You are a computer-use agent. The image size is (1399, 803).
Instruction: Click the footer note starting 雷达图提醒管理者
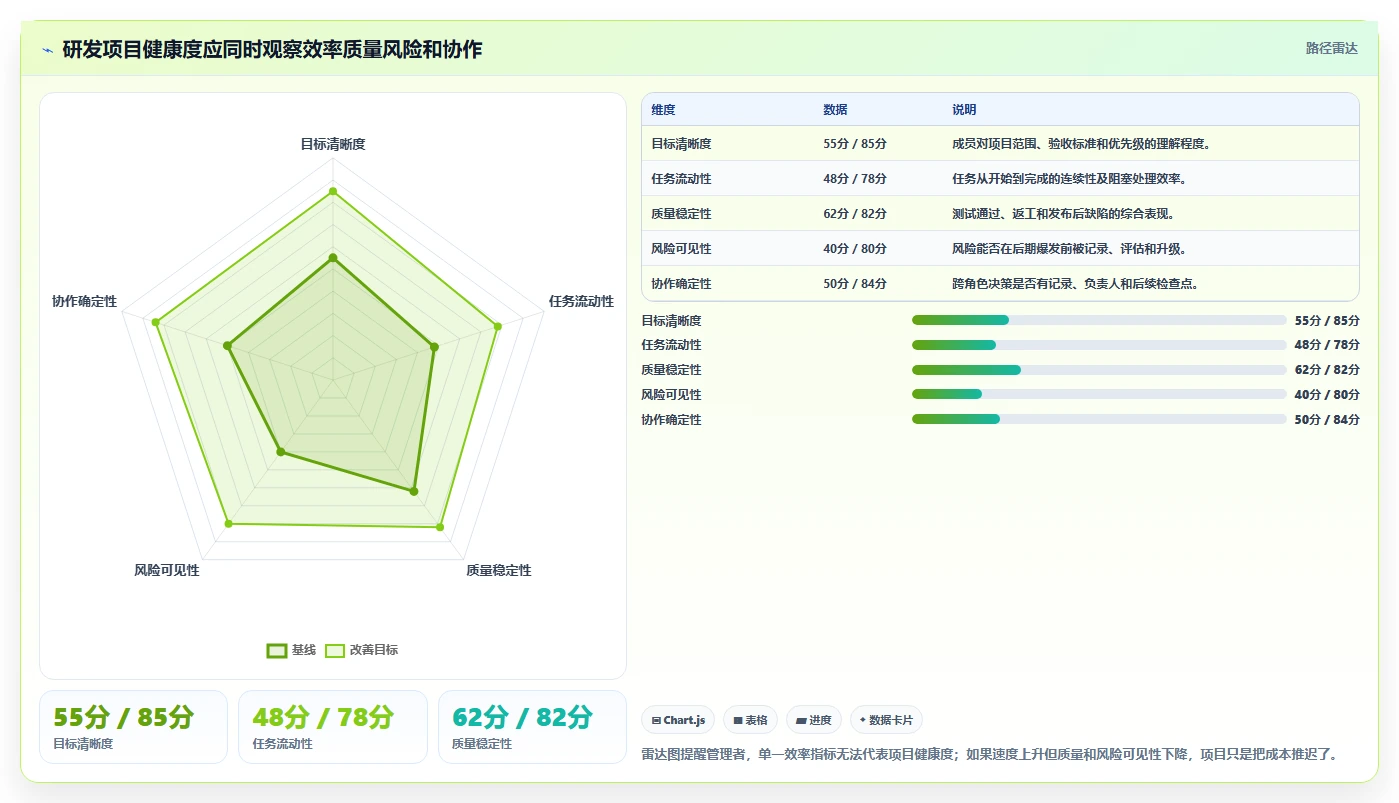click(989, 754)
